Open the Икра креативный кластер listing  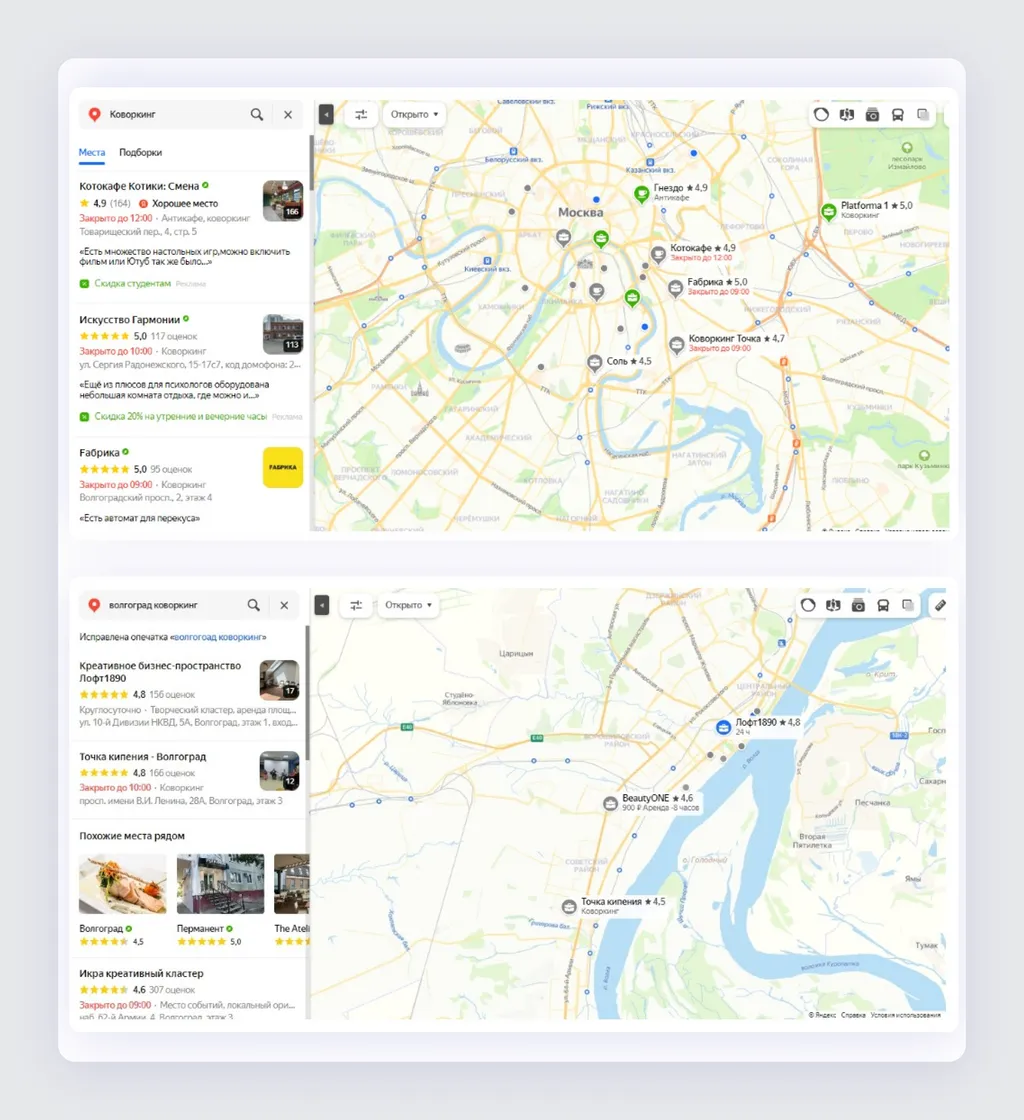(x=141, y=973)
